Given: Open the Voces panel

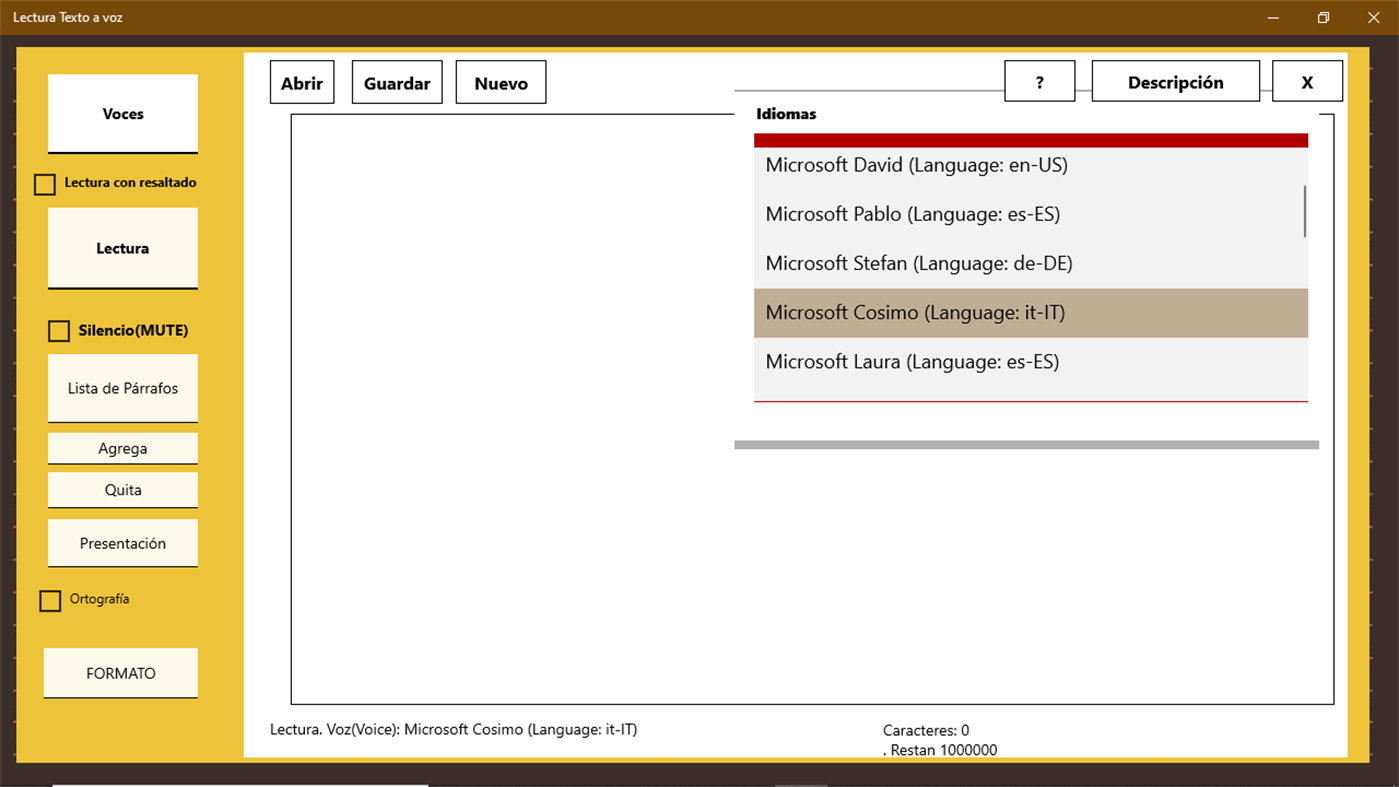Looking at the screenshot, I should pos(122,113).
